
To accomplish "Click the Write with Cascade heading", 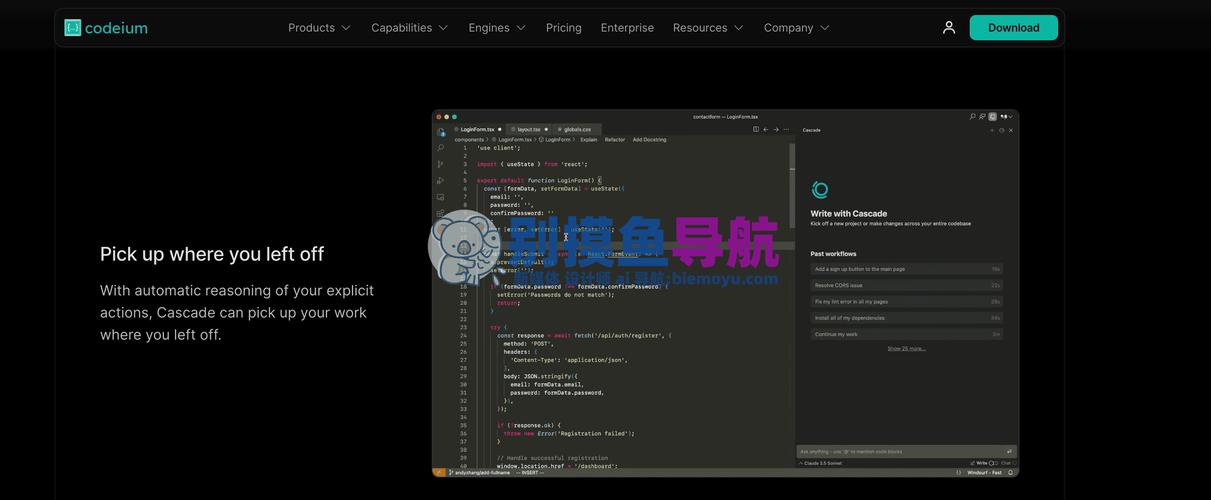I will [x=849, y=214].
